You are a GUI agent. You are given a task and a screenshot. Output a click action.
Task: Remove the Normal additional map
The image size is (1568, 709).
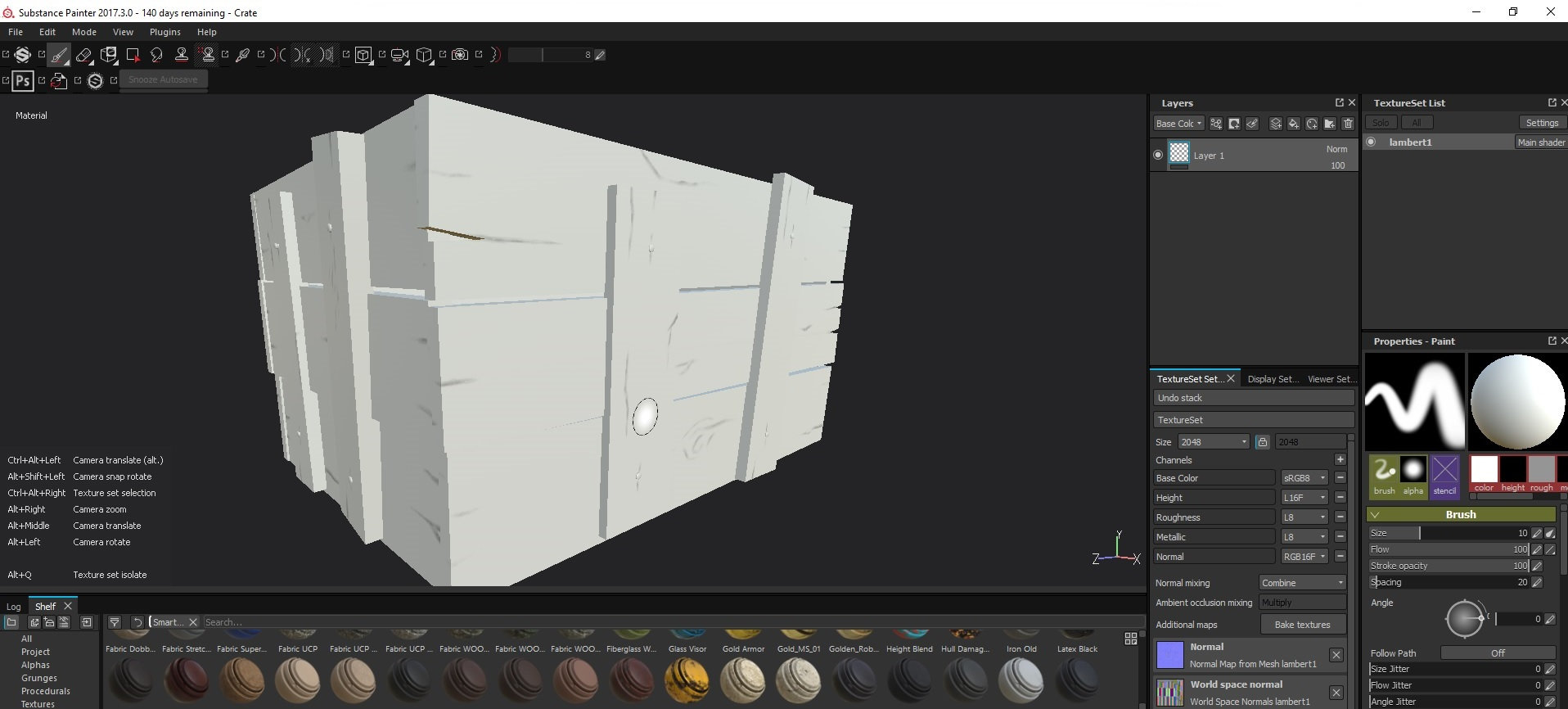point(1336,655)
